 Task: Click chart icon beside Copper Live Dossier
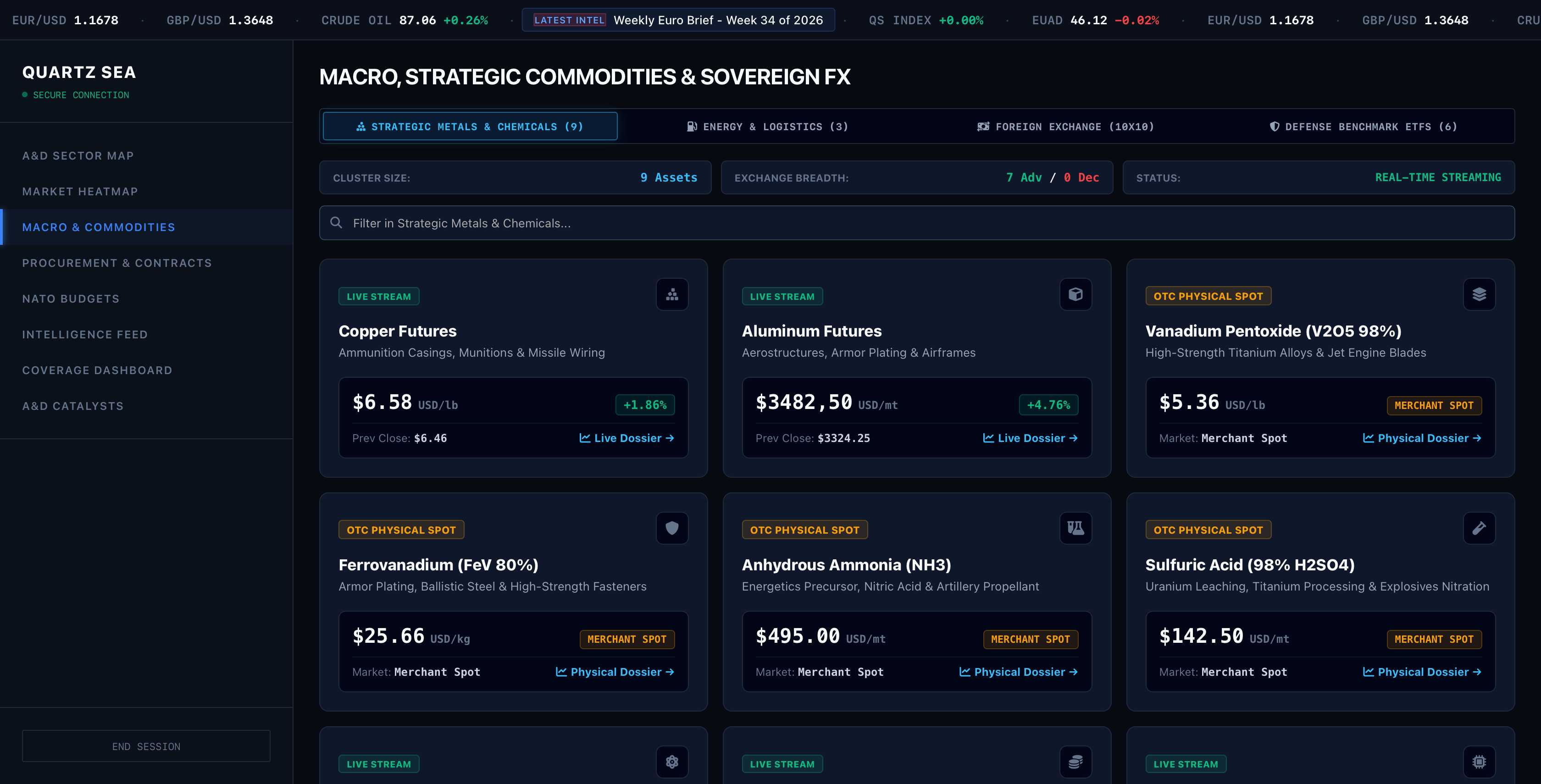click(585, 438)
